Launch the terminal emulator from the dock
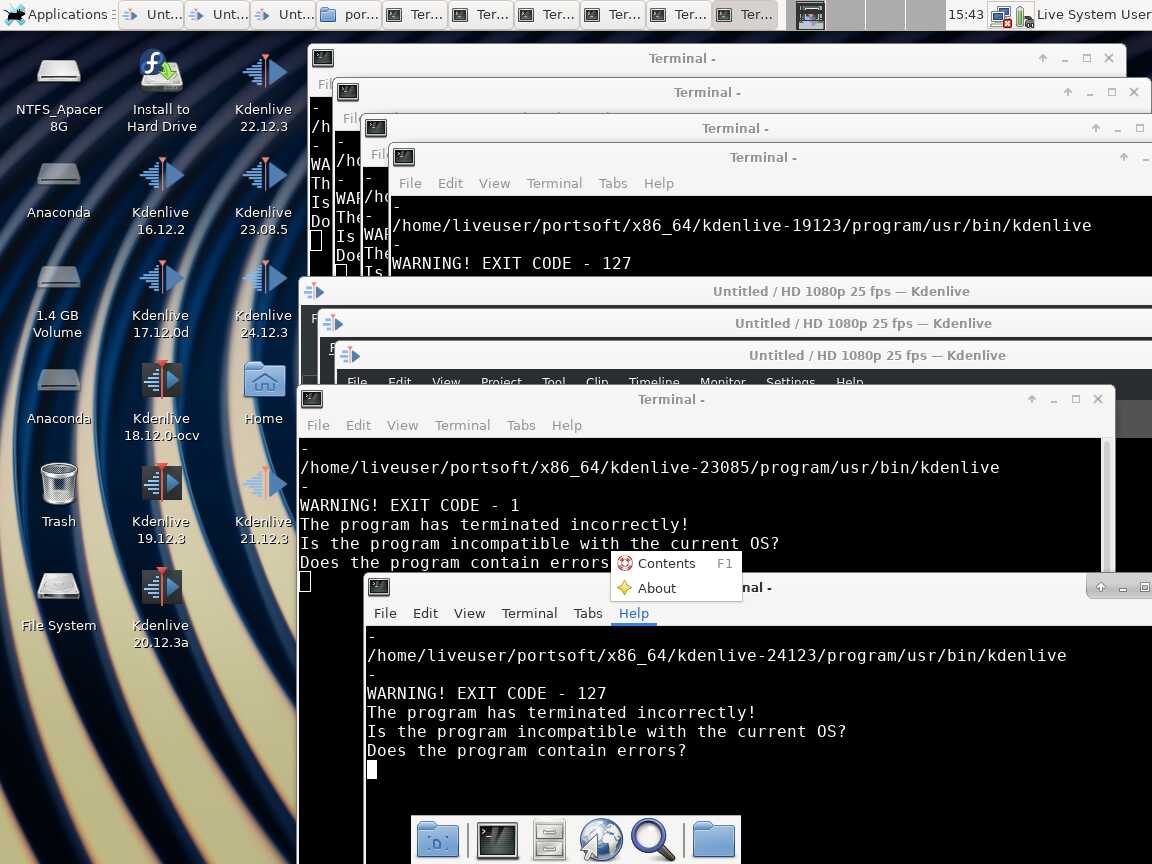The height and width of the screenshot is (864, 1152). [x=497, y=840]
